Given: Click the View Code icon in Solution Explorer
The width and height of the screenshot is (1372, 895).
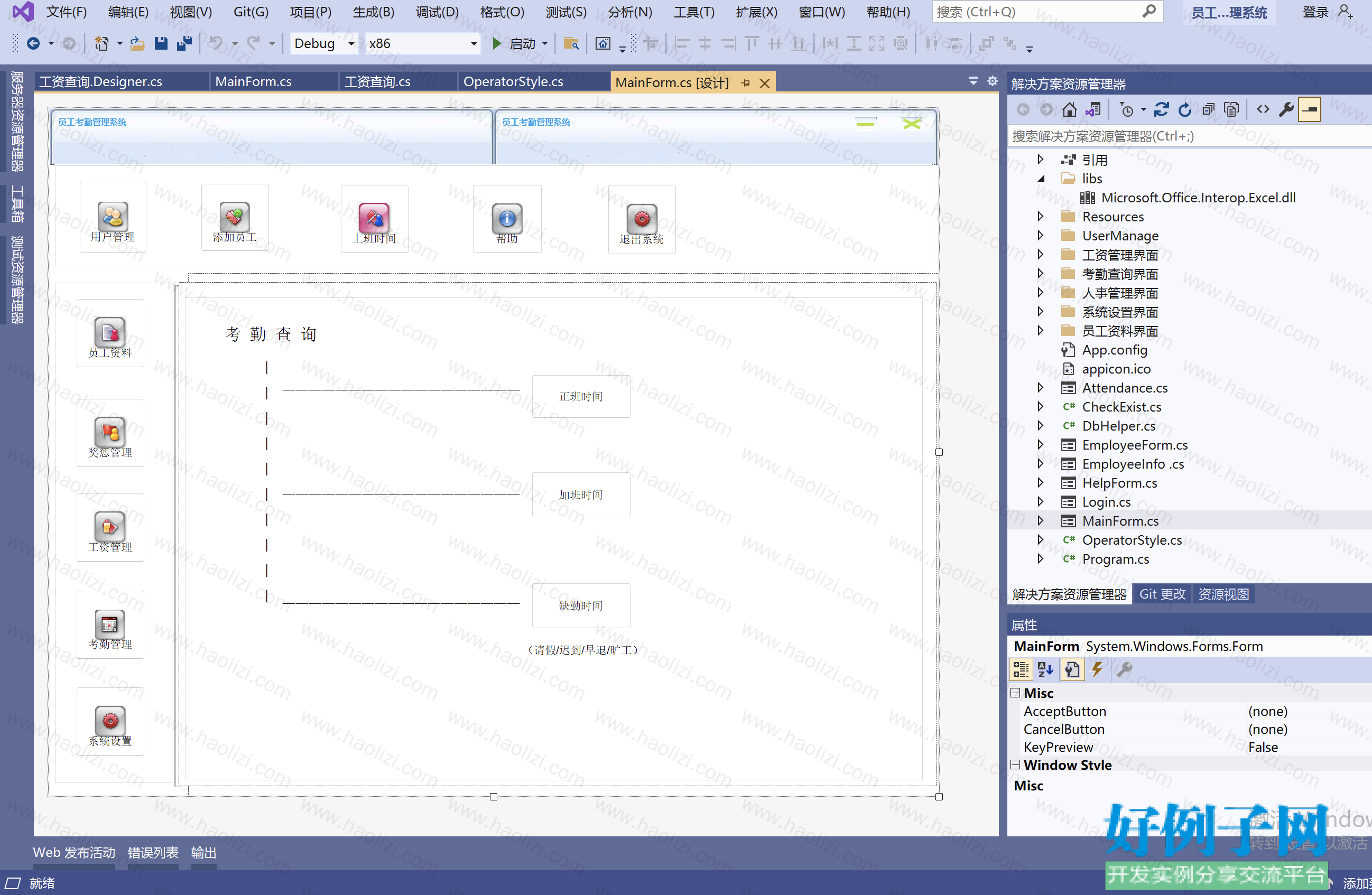Looking at the screenshot, I should (1263, 109).
